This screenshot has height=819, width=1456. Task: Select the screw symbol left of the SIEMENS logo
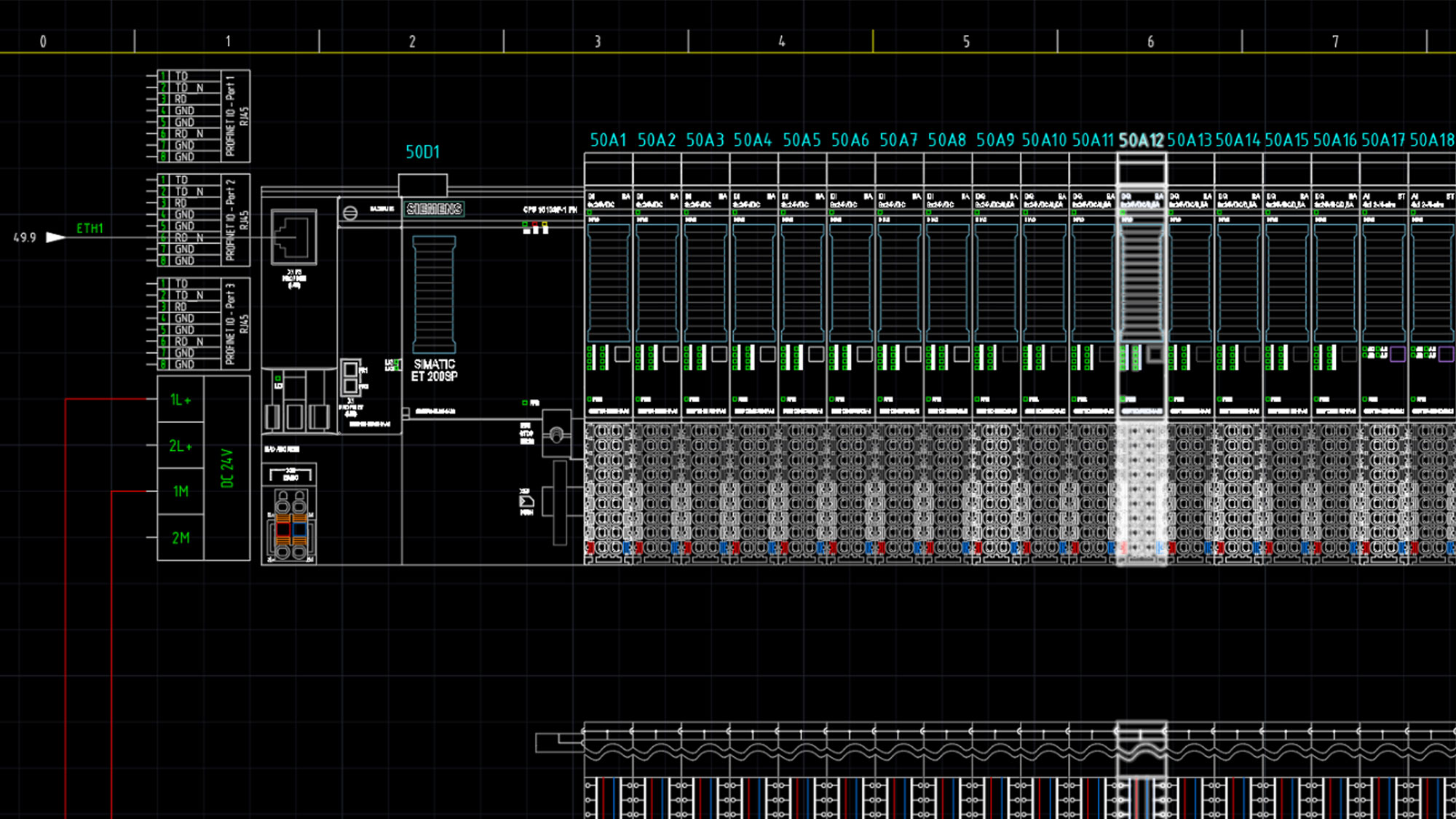pyautogui.click(x=350, y=213)
